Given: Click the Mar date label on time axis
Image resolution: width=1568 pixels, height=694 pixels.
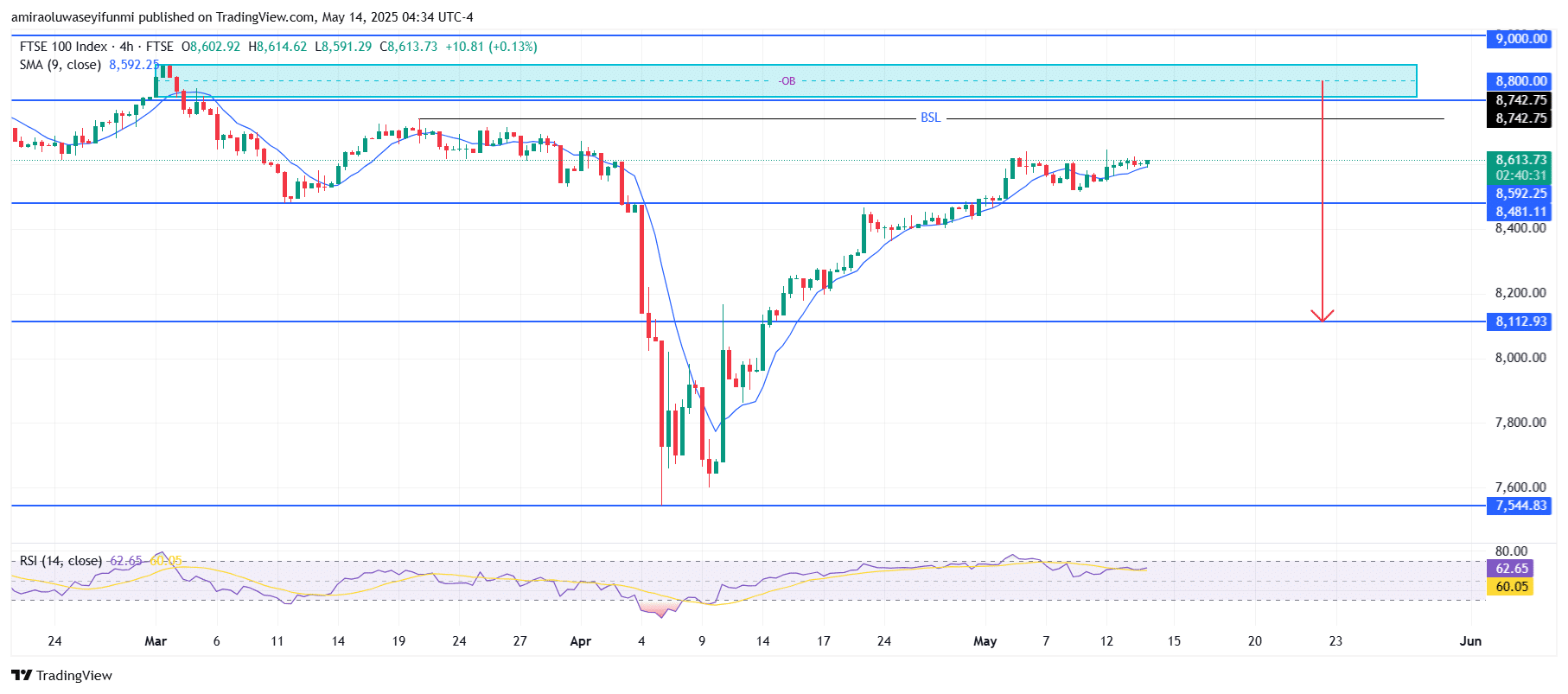Looking at the screenshot, I should 156,641.
